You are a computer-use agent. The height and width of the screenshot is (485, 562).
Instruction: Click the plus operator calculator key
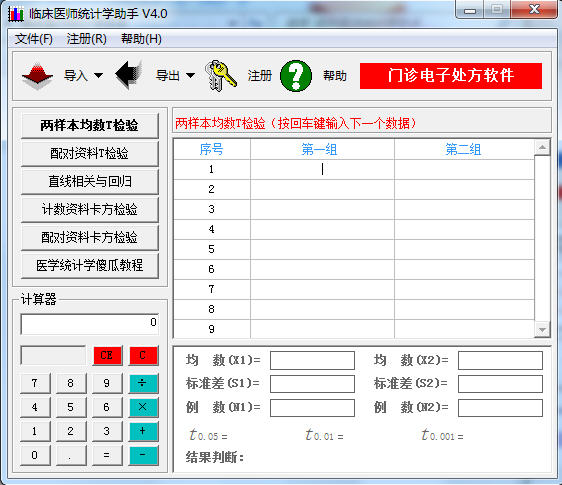143,431
